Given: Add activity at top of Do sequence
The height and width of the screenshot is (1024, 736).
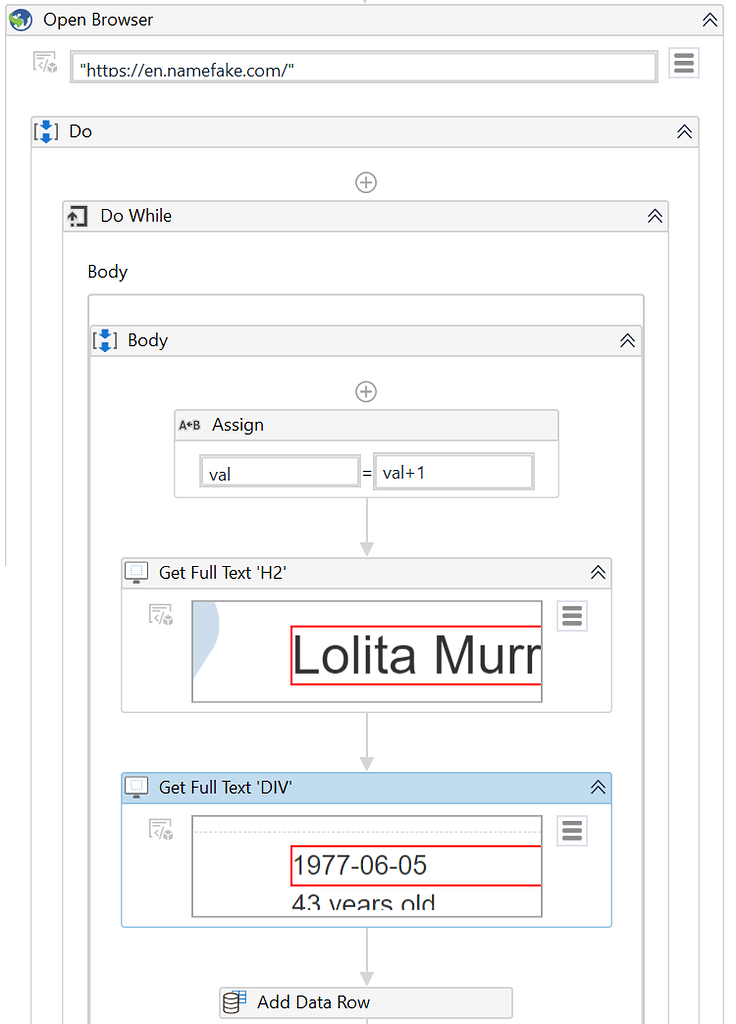Looking at the screenshot, I should [366, 182].
